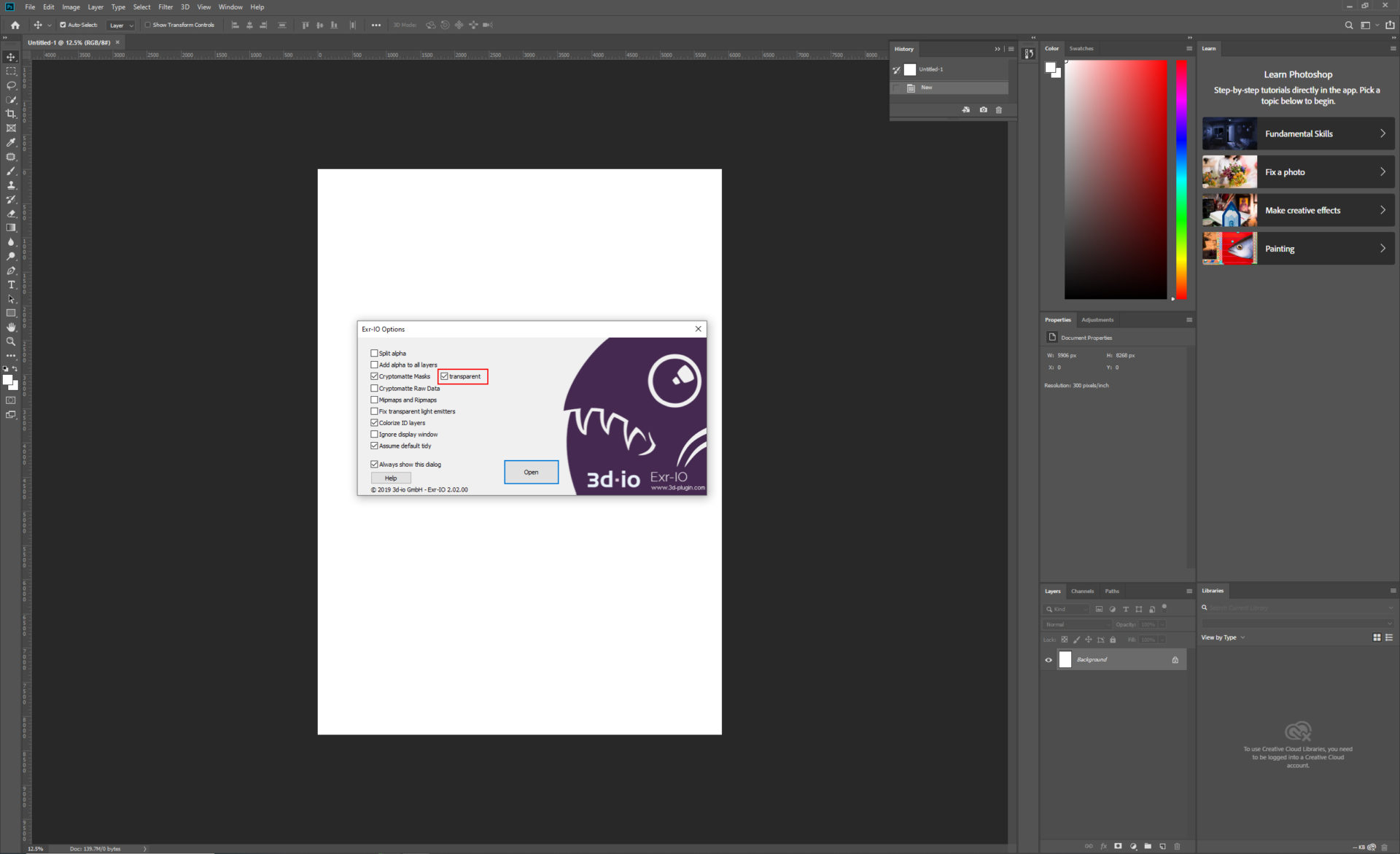Create new snapshot camera icon in History

point(983,110)
